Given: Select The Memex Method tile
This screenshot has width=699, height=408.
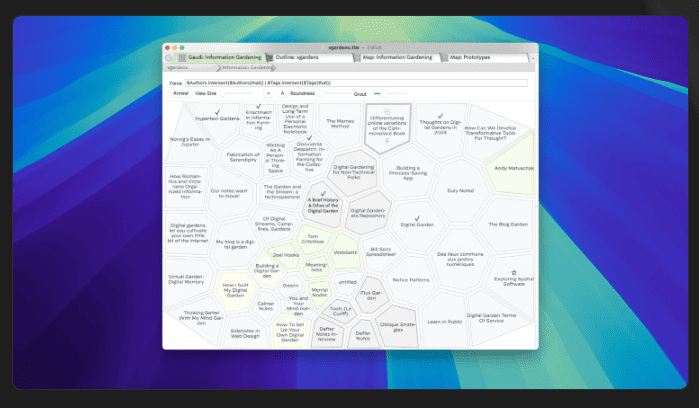Looking at the screenshot, I should [340, 124].
